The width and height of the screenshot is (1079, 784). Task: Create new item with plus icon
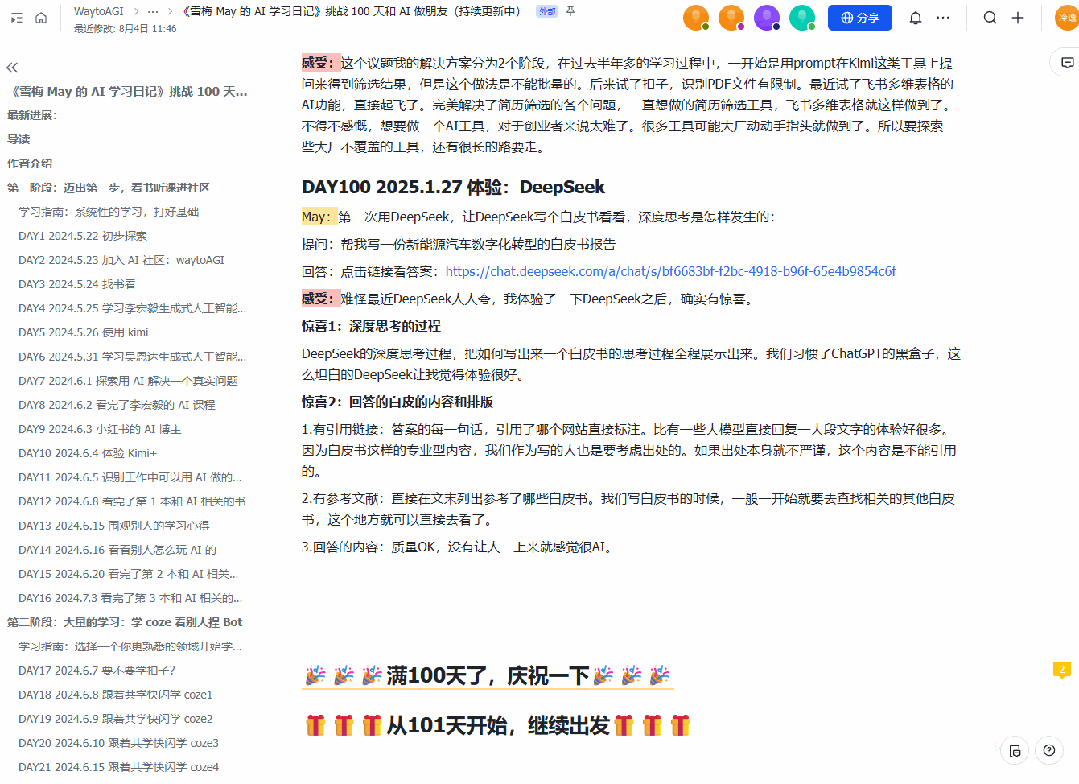tap(1017, 18)
